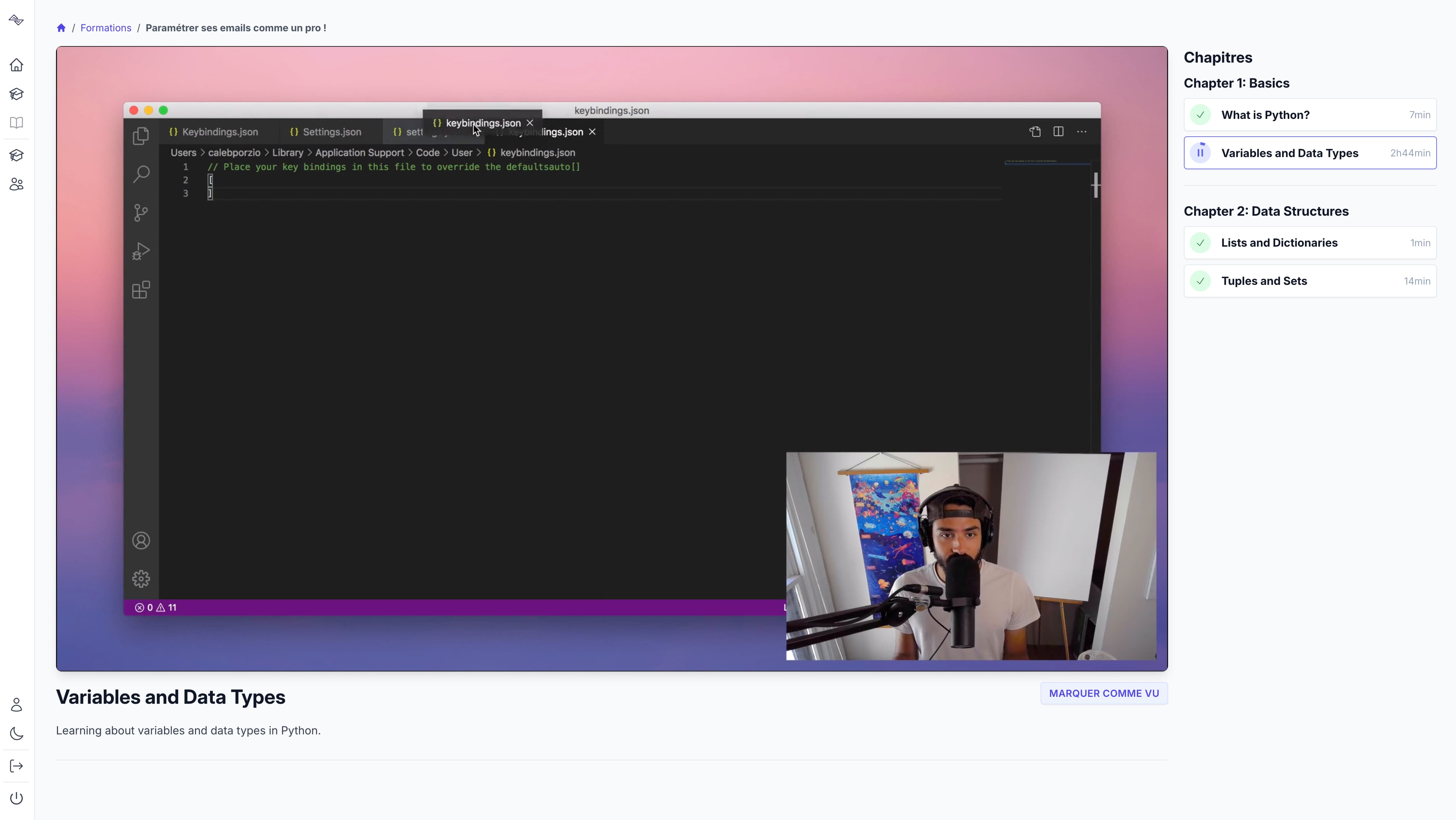This screenshot has height=820, width=1456.
Task: Open the 'Lists and Dictionaries' lesson
Action: [x=1310, y=243]
